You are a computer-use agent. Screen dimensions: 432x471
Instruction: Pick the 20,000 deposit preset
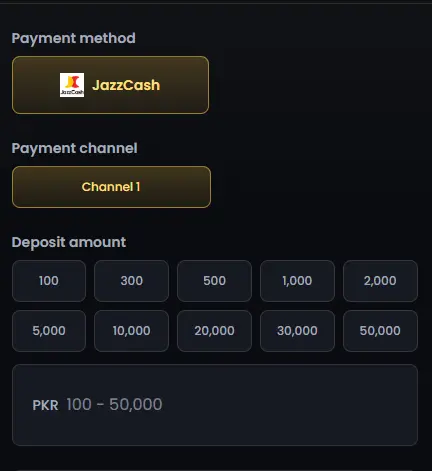point(214,331)
